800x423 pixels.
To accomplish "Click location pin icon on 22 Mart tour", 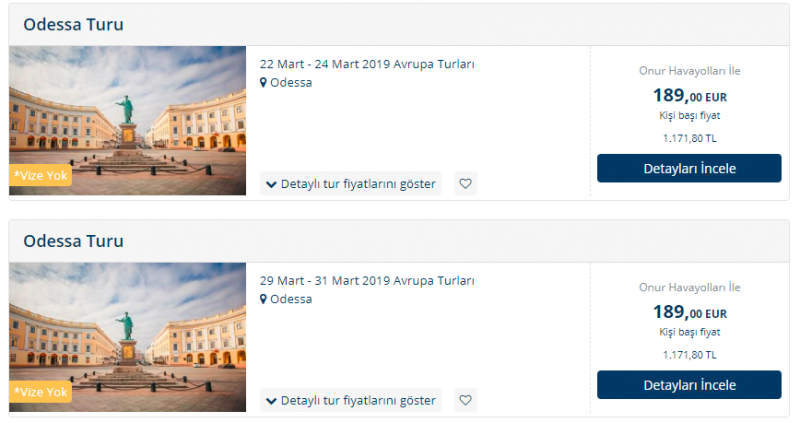I will tap(264, 83).
